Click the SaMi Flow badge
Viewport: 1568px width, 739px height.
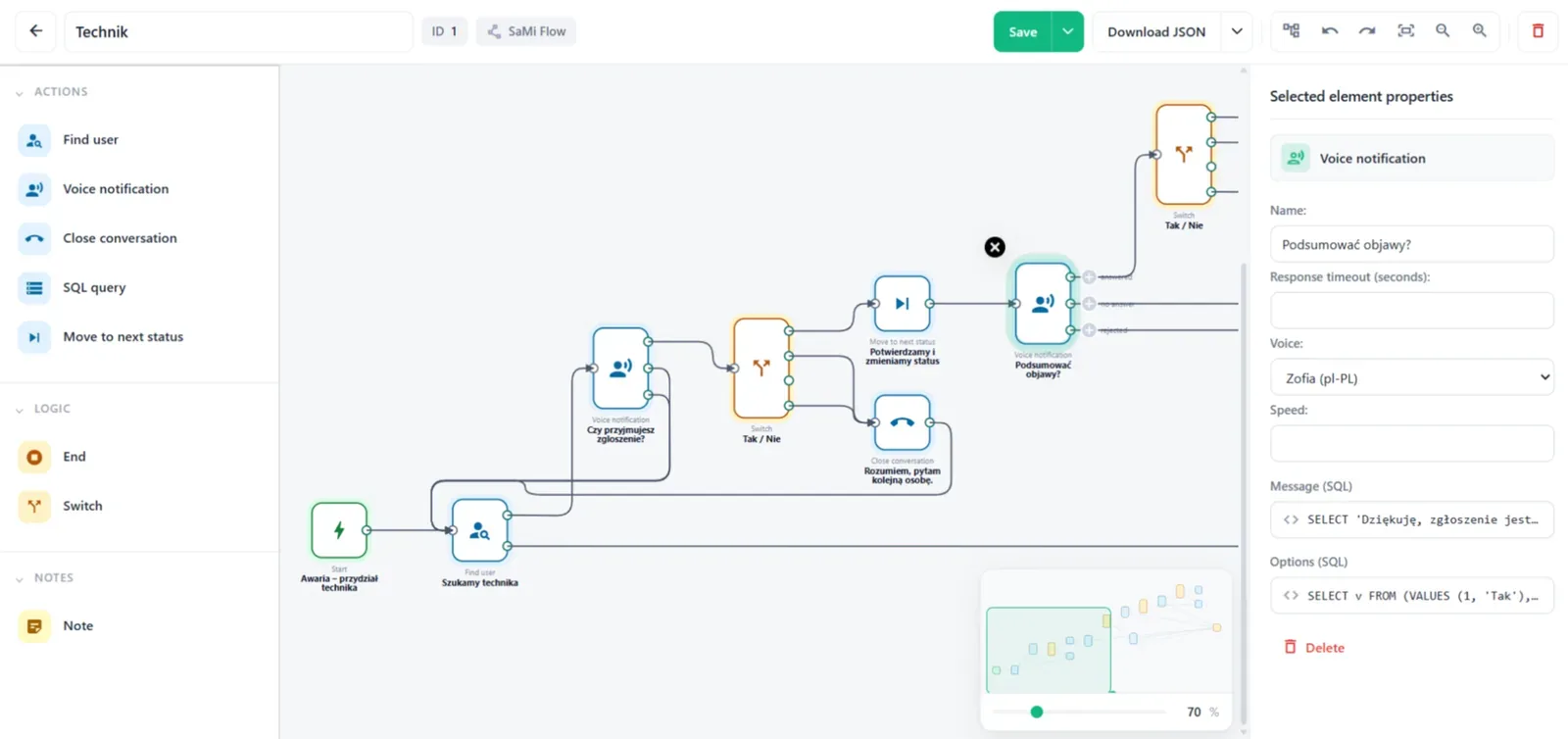pyautogui.click(x=526, y=31)
